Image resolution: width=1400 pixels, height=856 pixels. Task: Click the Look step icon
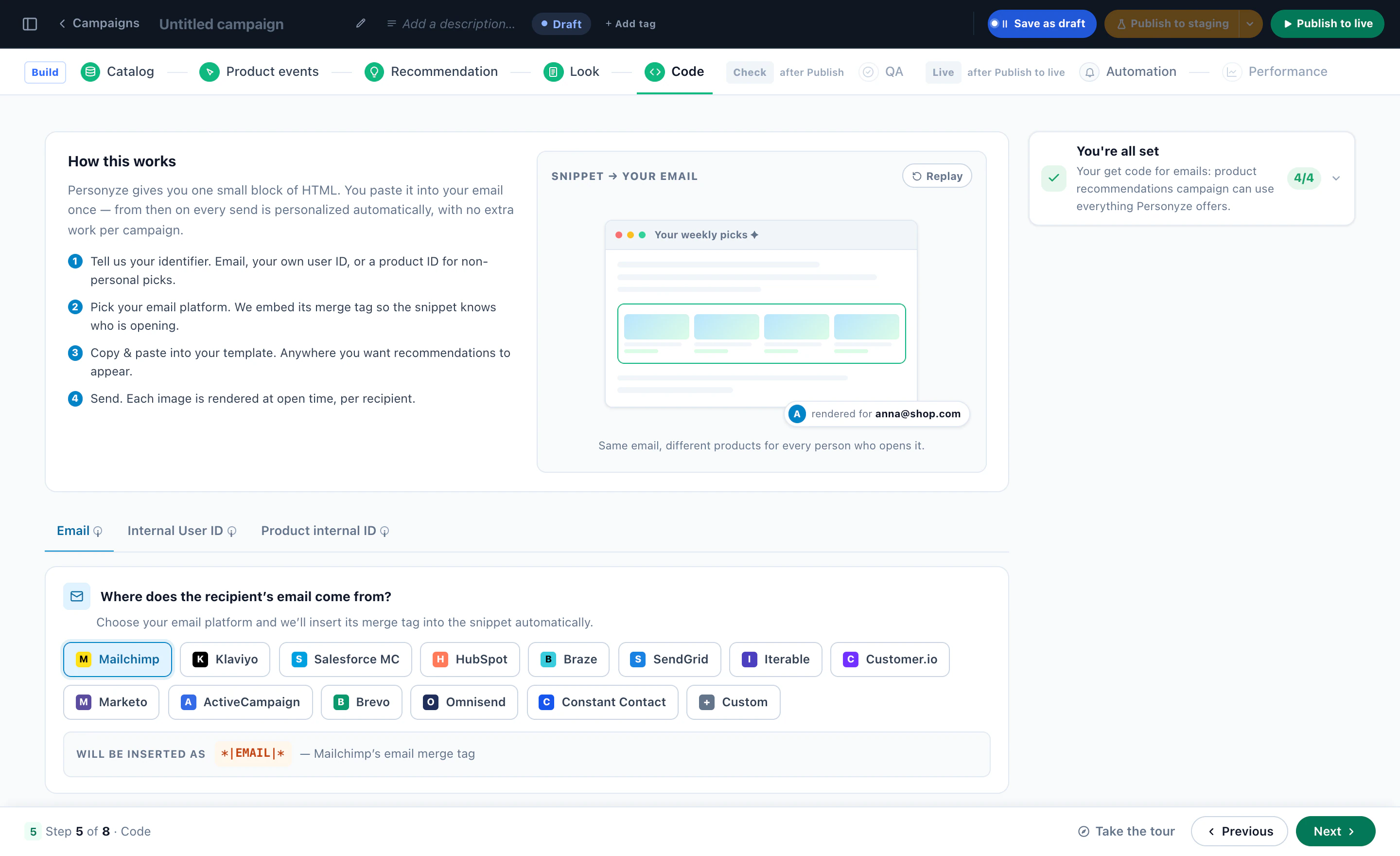click(553, 71)
